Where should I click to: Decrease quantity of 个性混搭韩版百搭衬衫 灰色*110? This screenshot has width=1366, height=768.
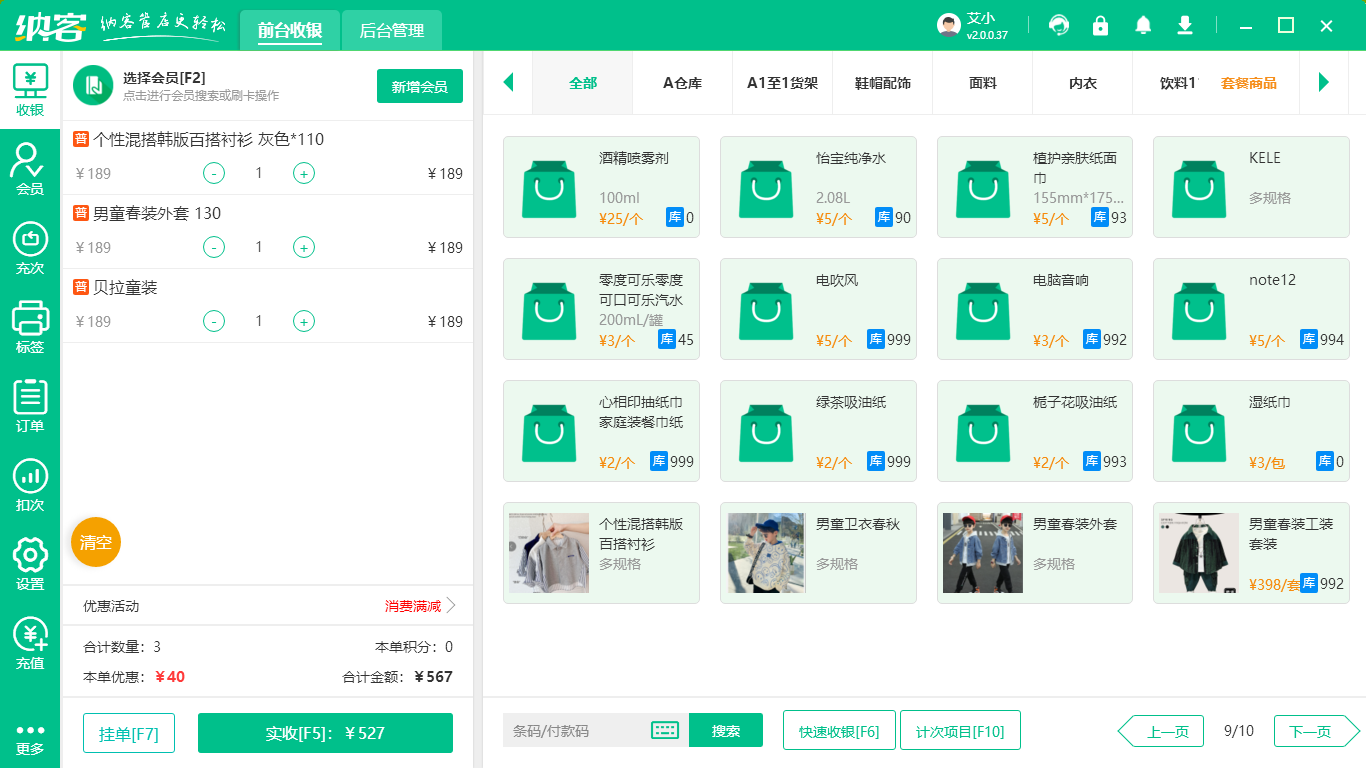(214, 173)
